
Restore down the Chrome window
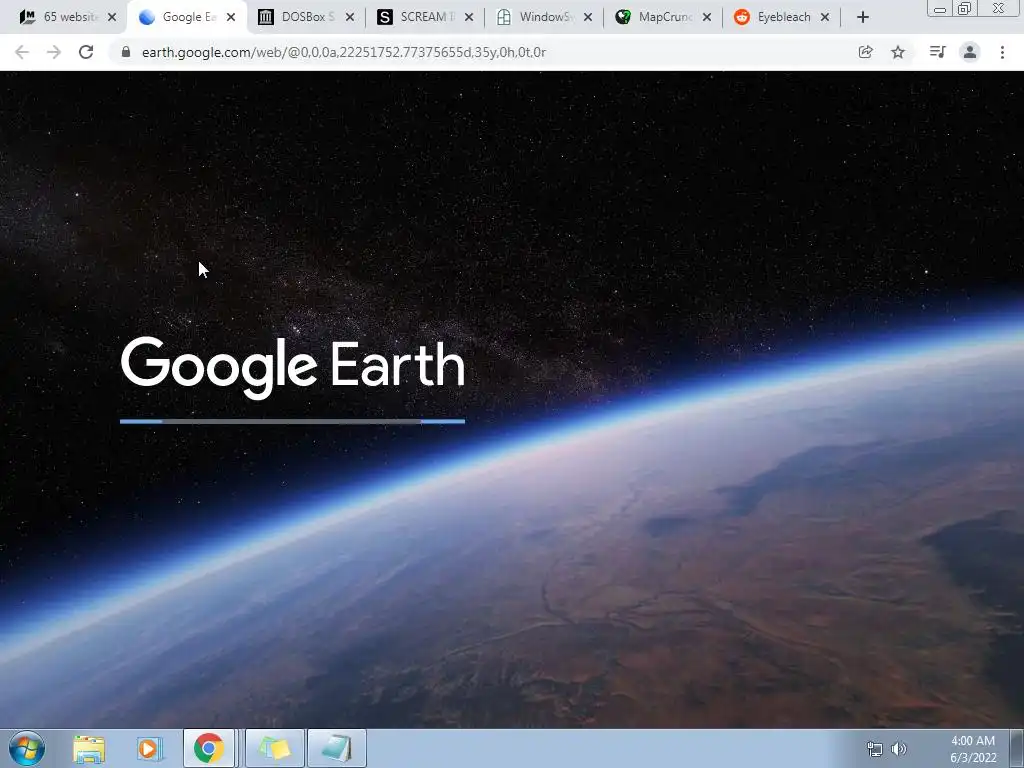click(964, 8)
